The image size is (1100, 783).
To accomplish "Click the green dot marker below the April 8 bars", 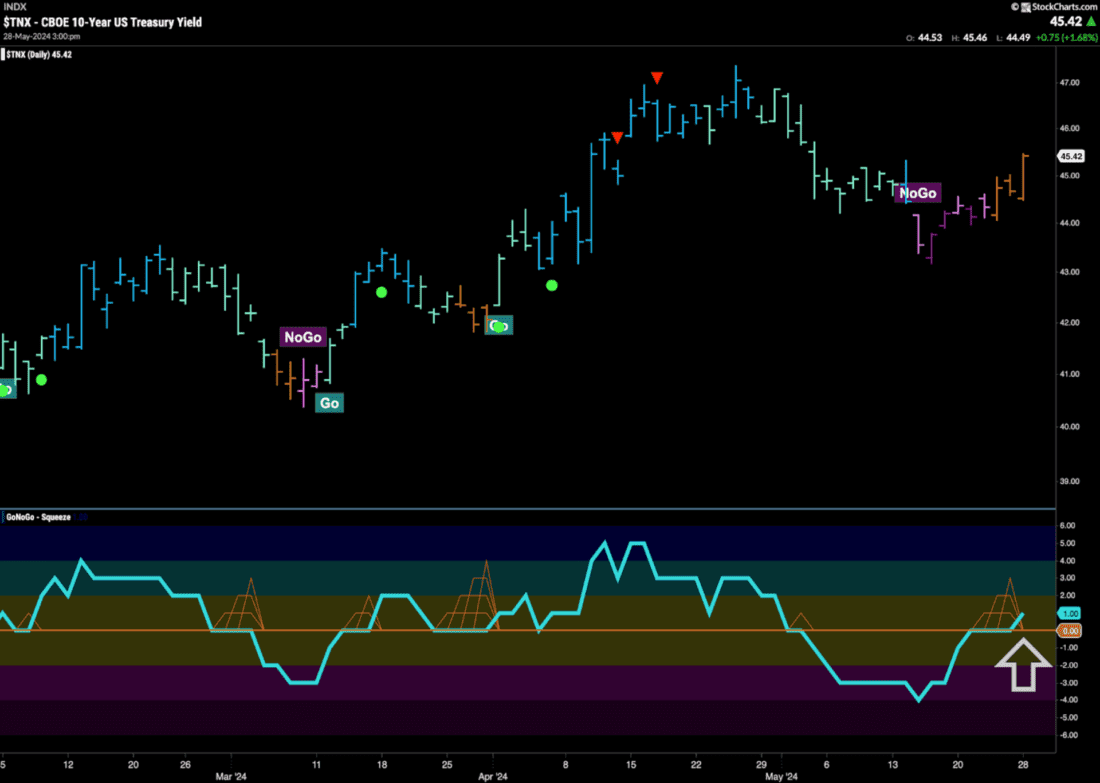I will 552,285.
